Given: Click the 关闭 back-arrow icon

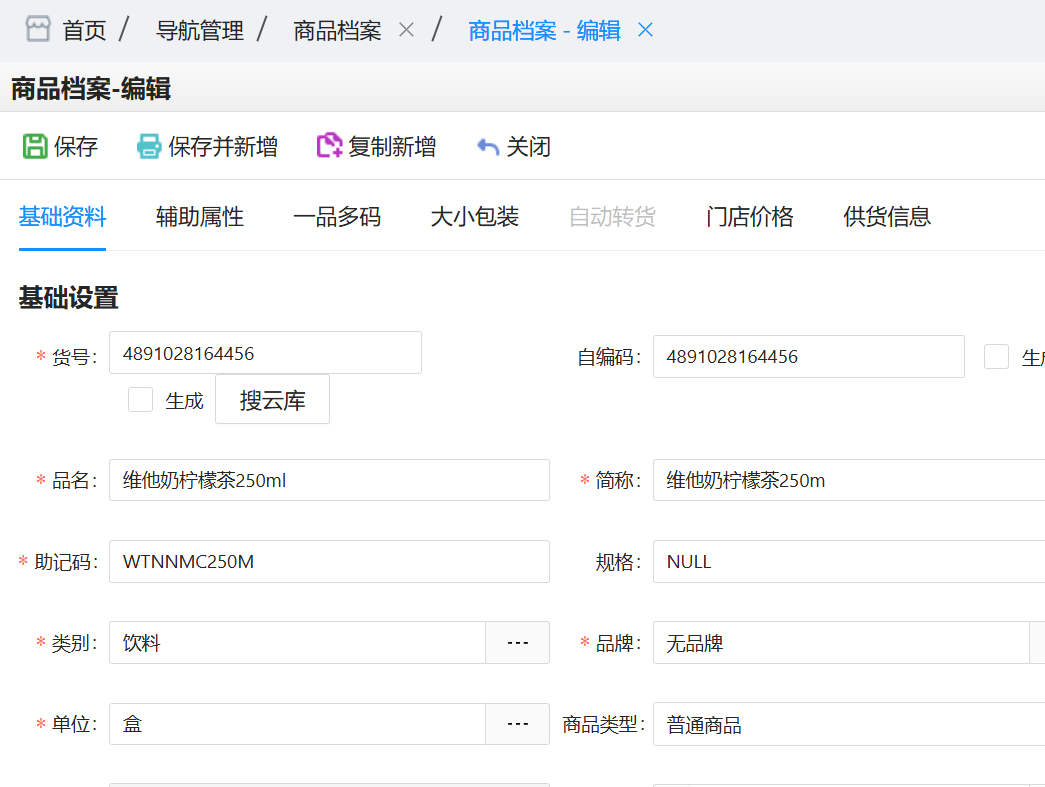Looking at the screenshot, I should coord(487,146).
